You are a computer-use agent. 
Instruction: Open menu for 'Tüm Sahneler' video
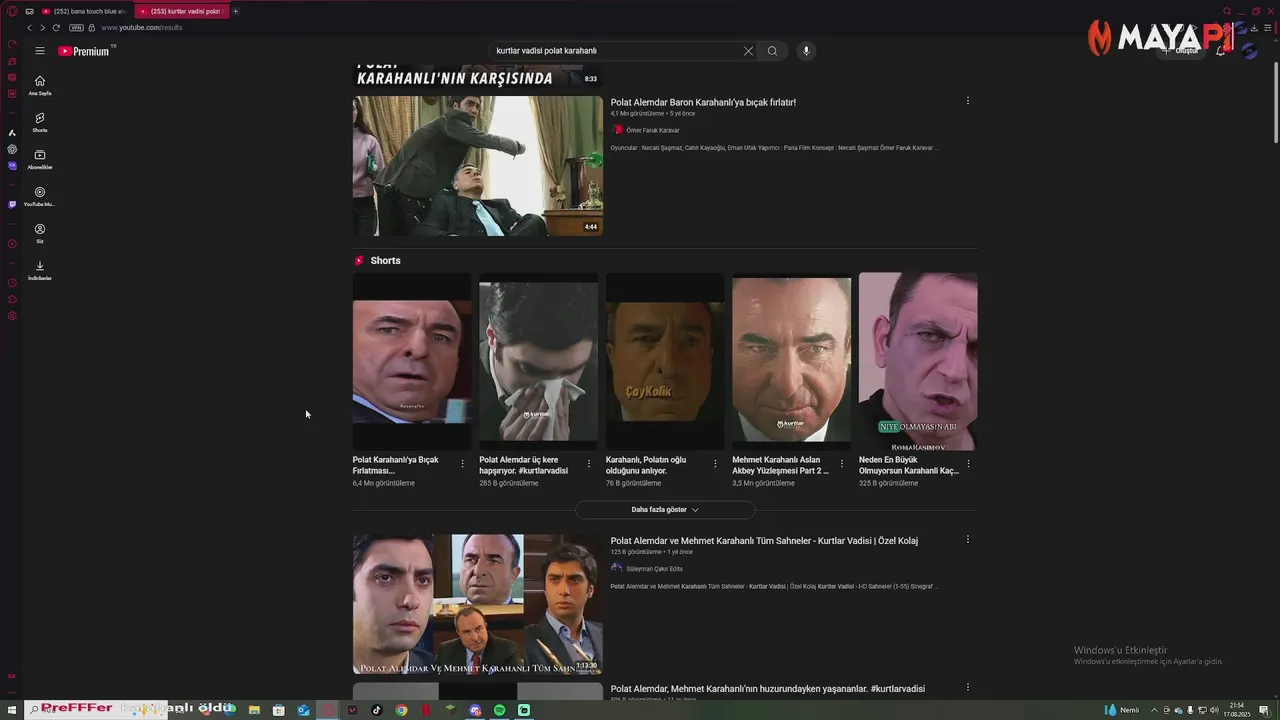pyautogui.click(x=967, y=539)
